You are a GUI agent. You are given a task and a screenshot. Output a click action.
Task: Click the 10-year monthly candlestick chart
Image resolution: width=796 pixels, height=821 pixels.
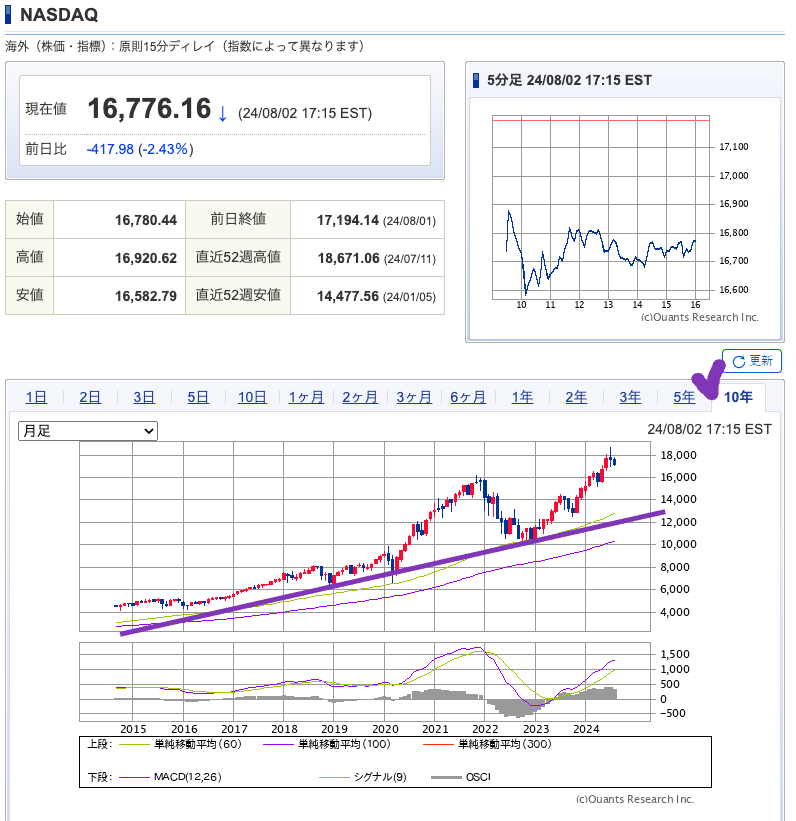(x=364, y=536)
